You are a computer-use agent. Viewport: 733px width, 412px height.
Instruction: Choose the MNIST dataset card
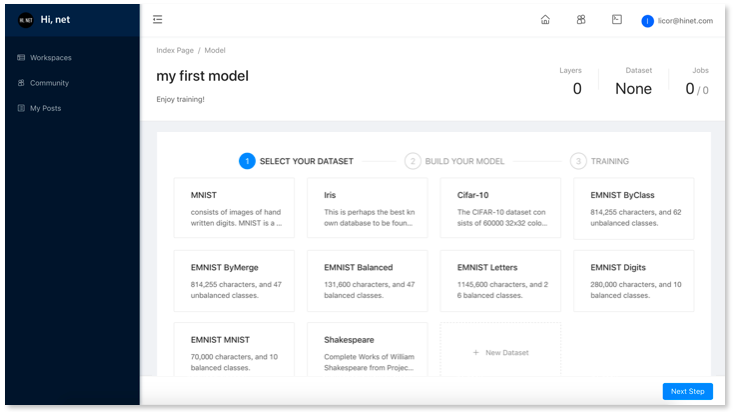click(234, 208)
